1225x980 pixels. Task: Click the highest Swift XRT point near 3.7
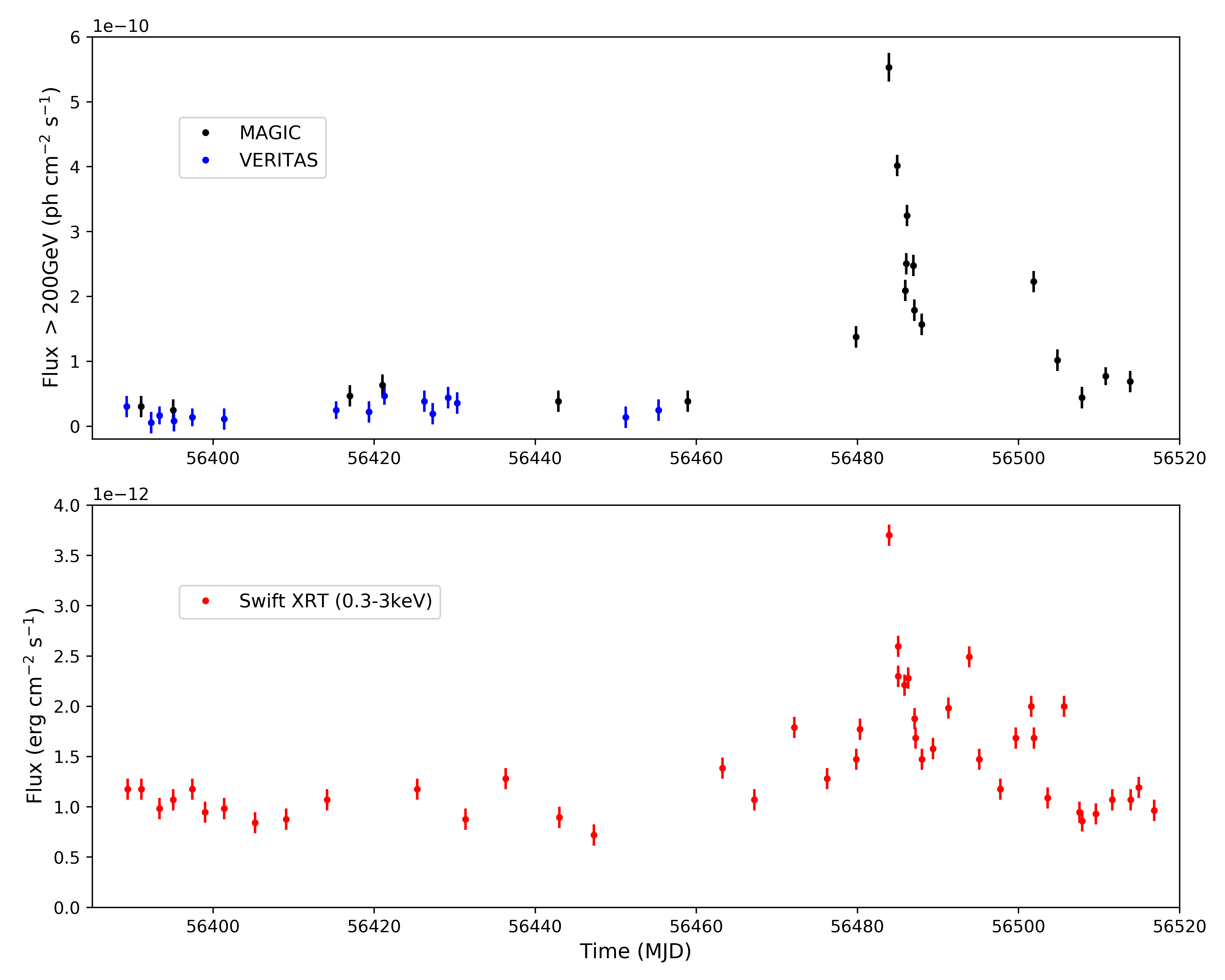click(889, 535)
